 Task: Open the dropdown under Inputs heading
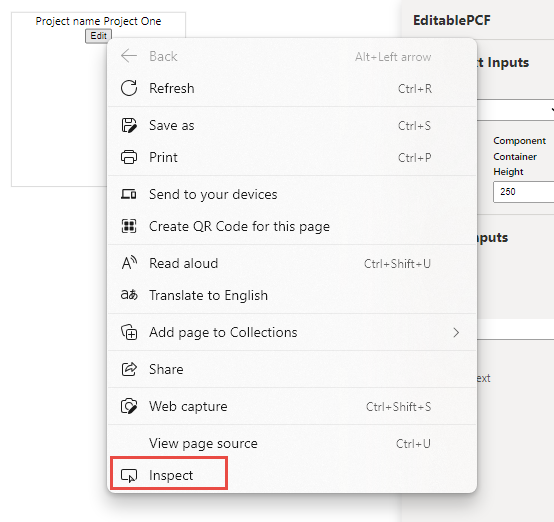coord(515,110)
